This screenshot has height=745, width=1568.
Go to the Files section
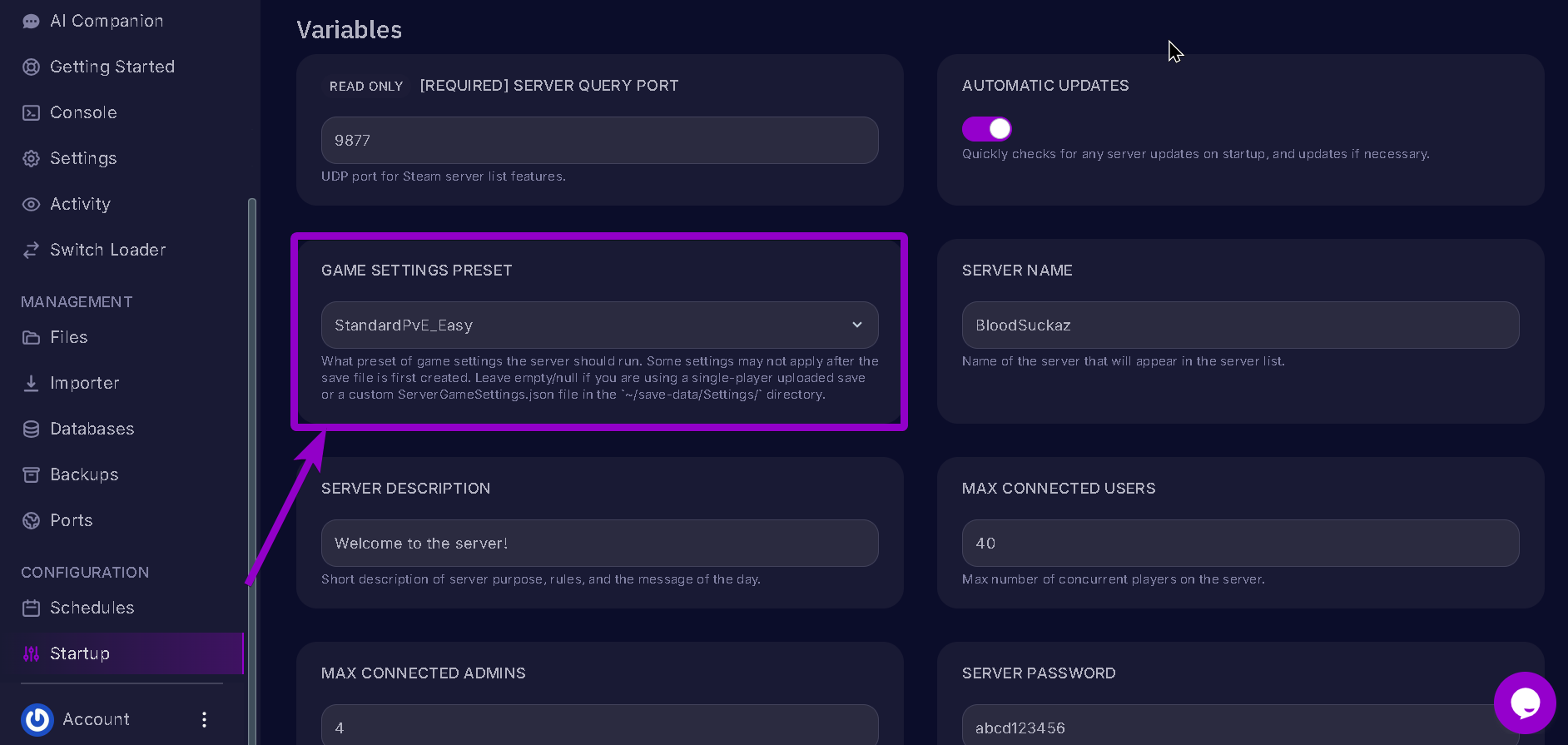pyautogui.click(x=68, y=337)
